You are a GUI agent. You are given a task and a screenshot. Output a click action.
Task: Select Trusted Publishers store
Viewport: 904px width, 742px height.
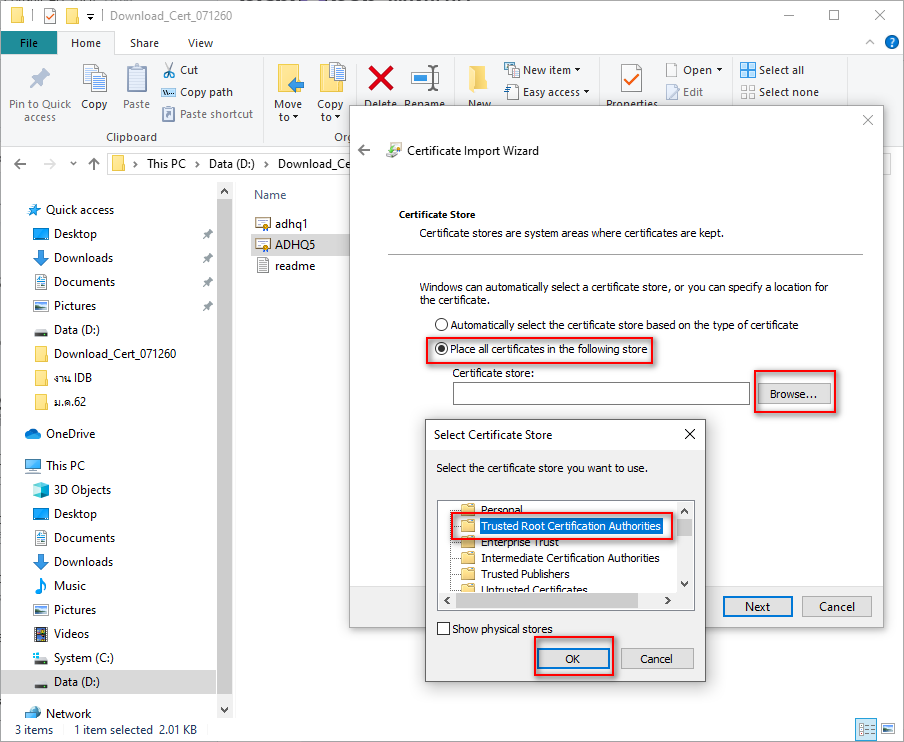point(525,574)
